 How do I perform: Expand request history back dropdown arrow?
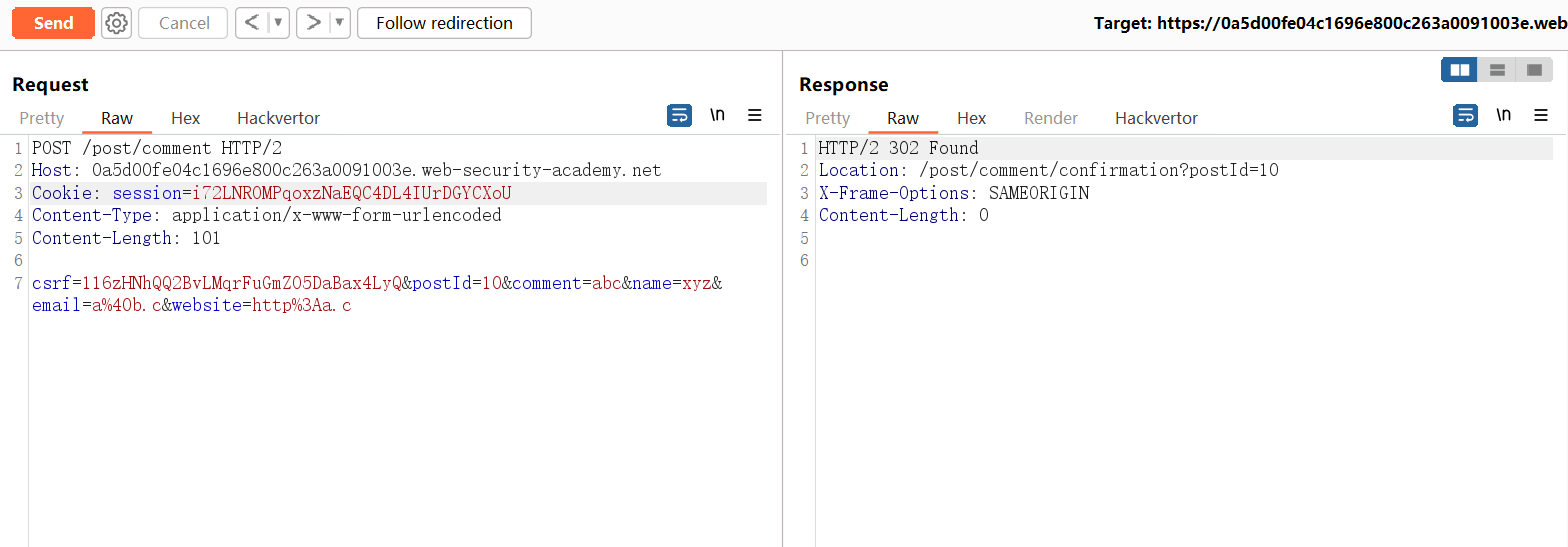(279, 23)
